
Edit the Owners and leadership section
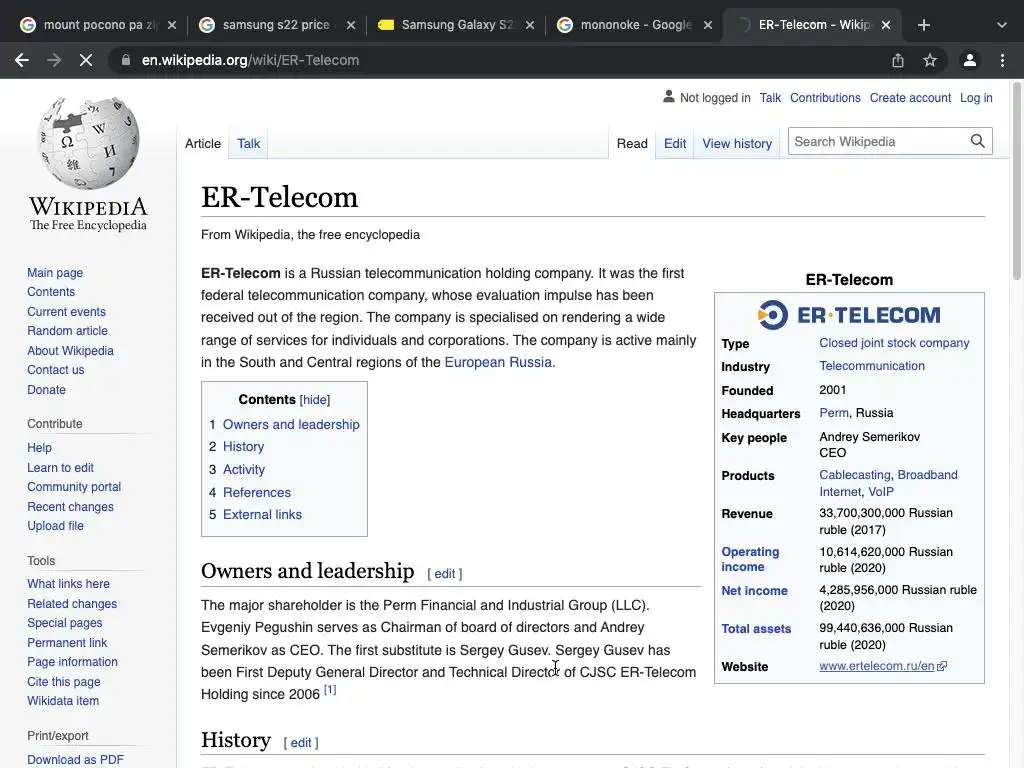pyautogui.click(x=444, y=573)
